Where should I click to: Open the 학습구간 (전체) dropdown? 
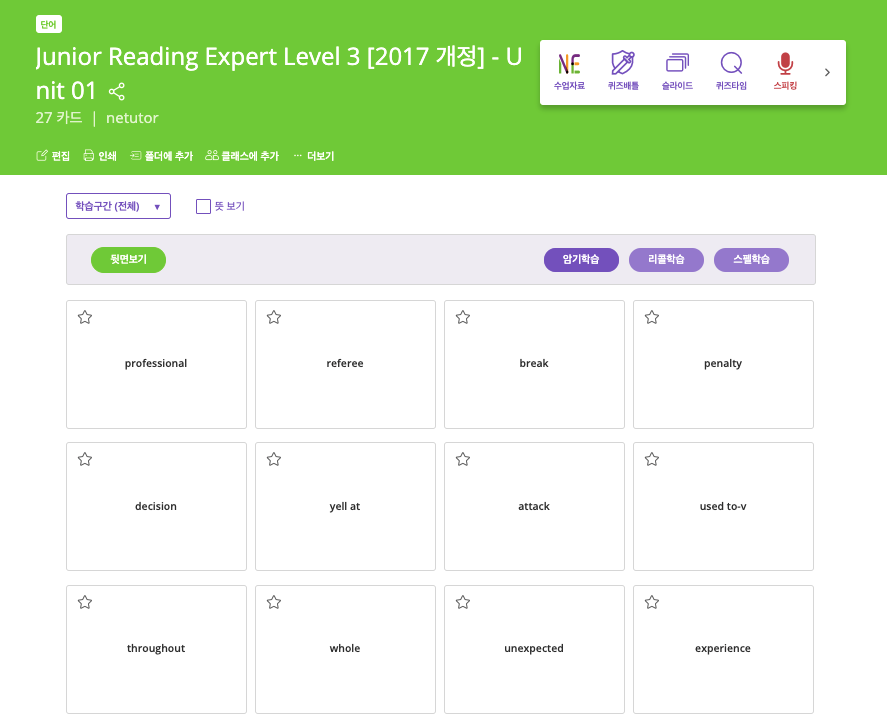click(118, 206)
